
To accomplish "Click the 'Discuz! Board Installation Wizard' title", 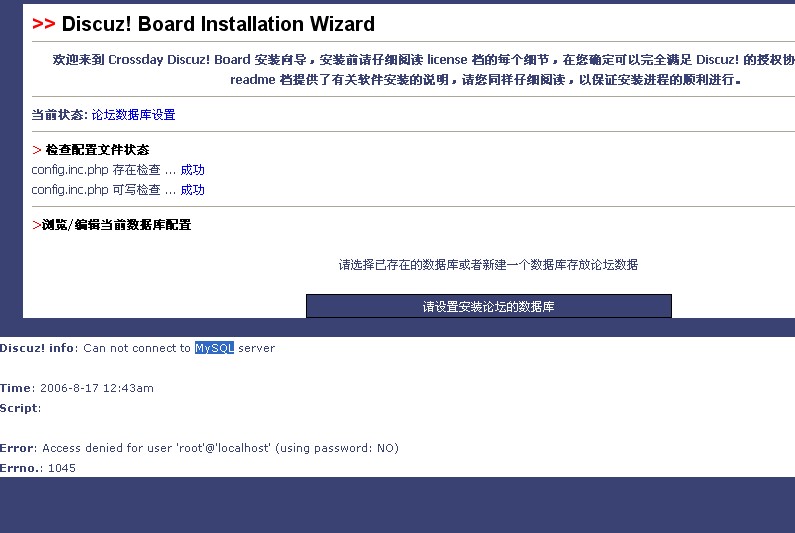I will pos(218,24).
